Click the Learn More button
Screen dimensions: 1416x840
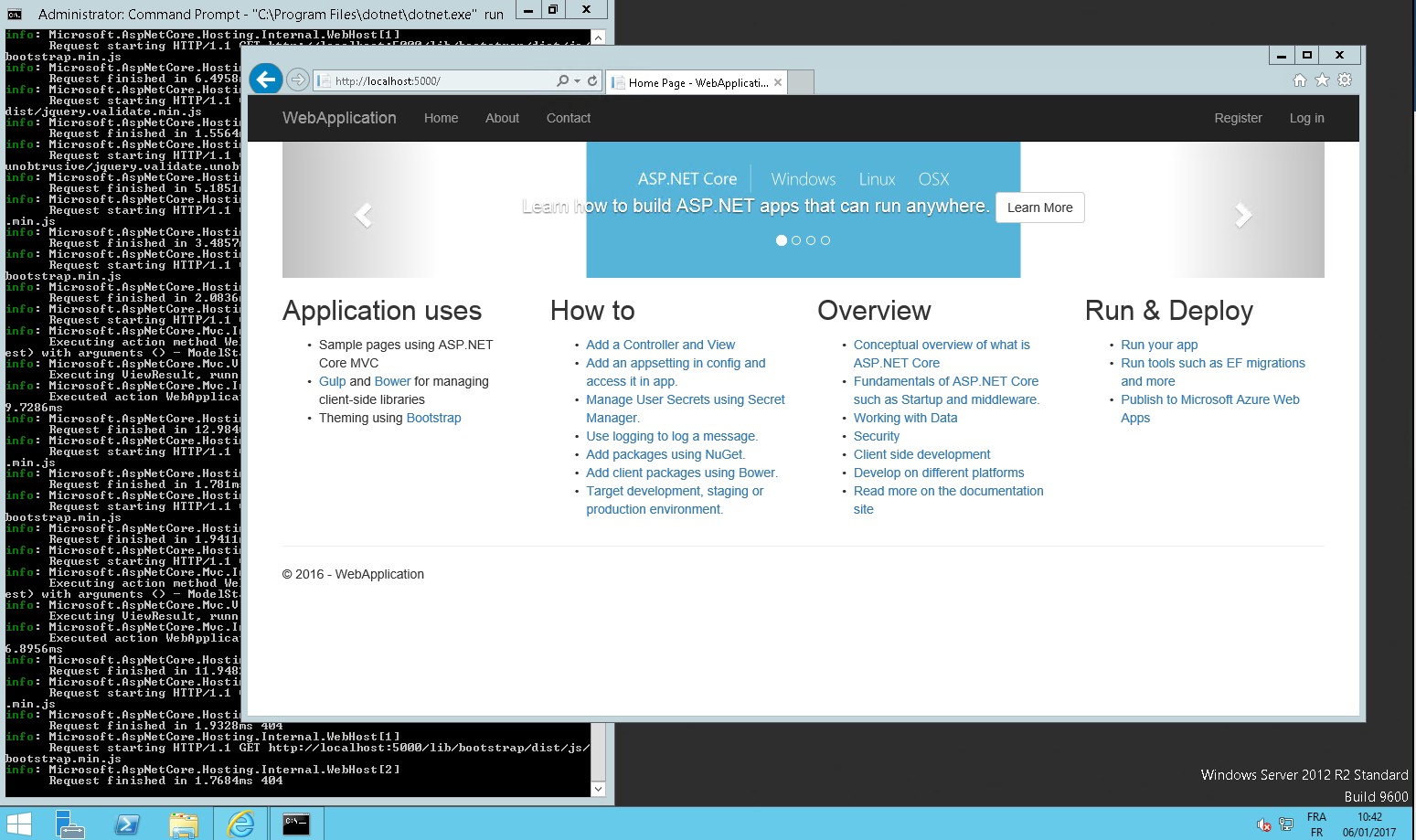pos(1039,207)
